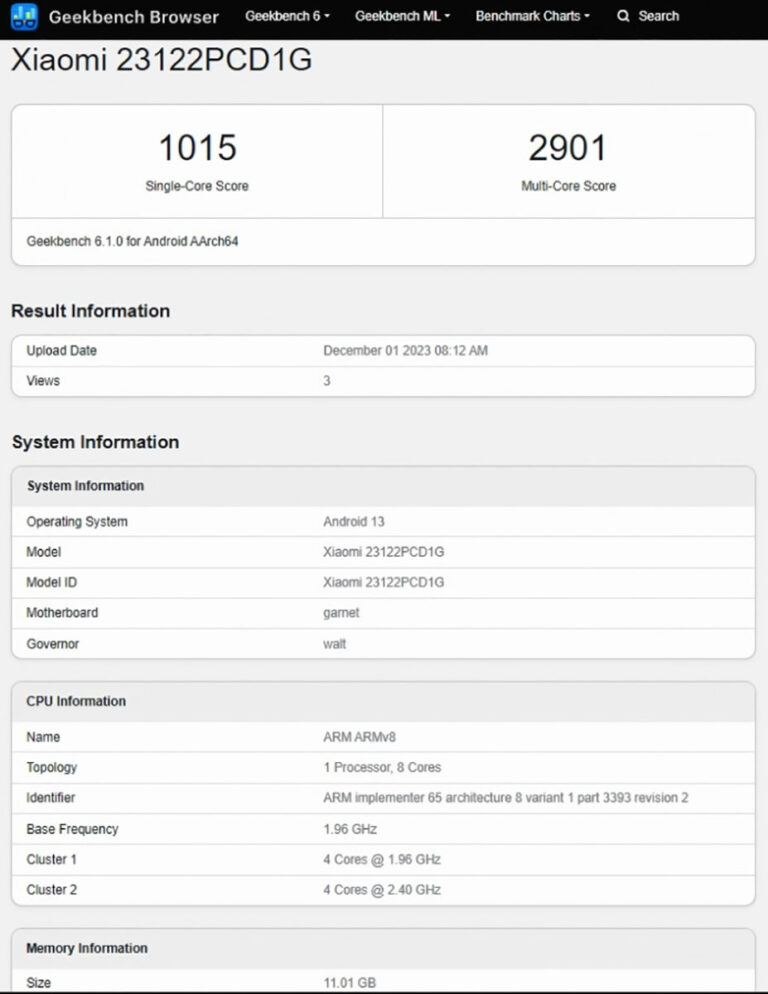Click the System Information table header
Screen dimensions: 768x994
85,486
